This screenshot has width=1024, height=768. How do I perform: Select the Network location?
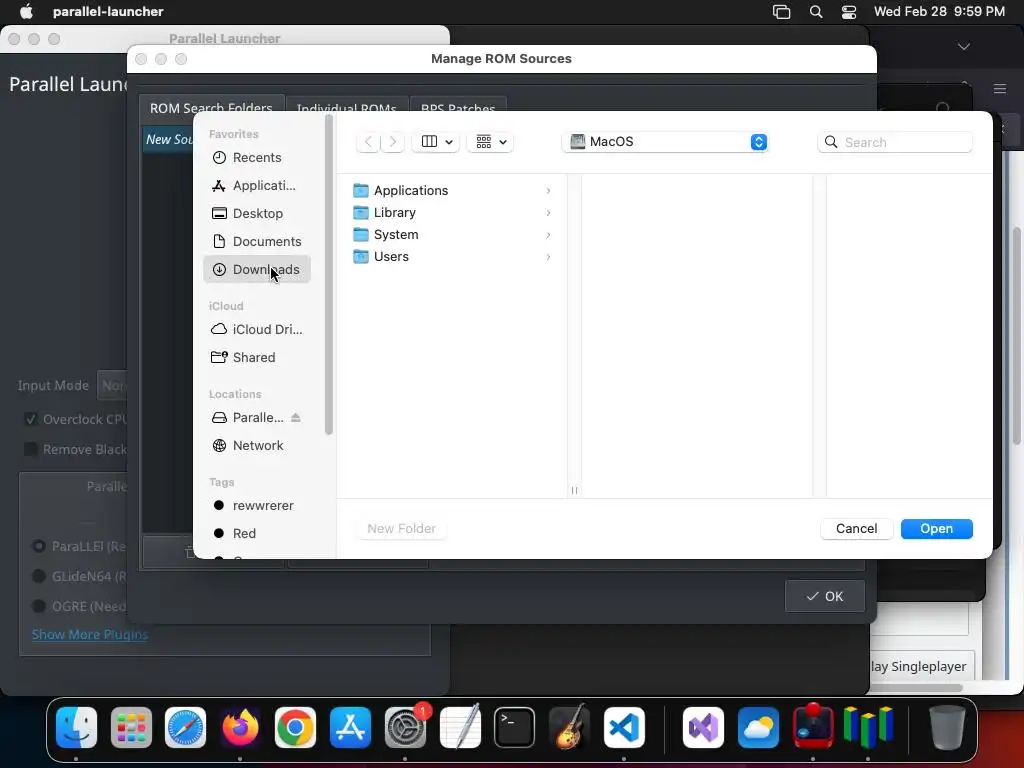tap(257, 445)
